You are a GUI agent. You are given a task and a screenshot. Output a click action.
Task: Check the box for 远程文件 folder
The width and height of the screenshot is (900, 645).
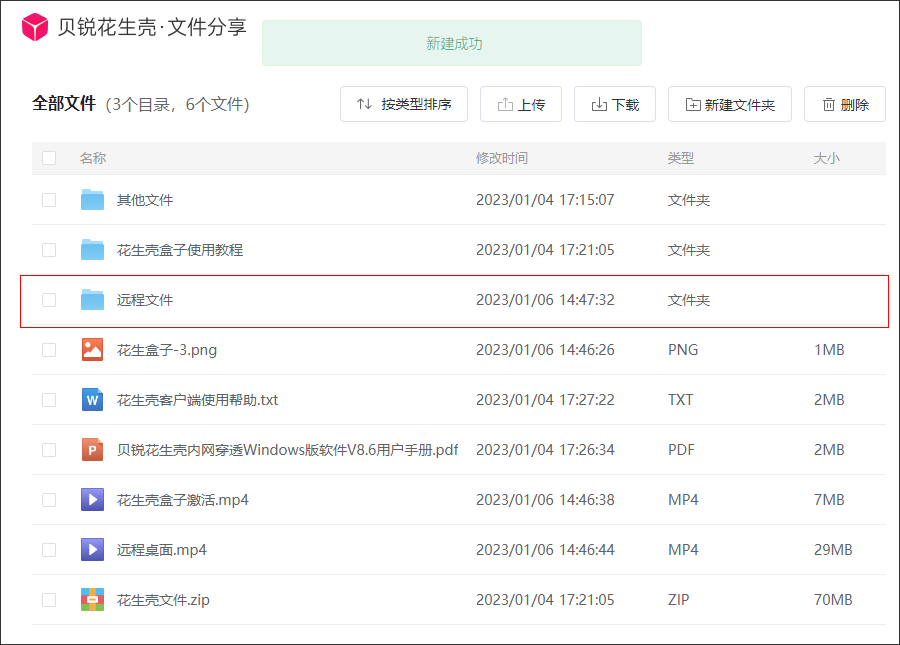[49, 300]
